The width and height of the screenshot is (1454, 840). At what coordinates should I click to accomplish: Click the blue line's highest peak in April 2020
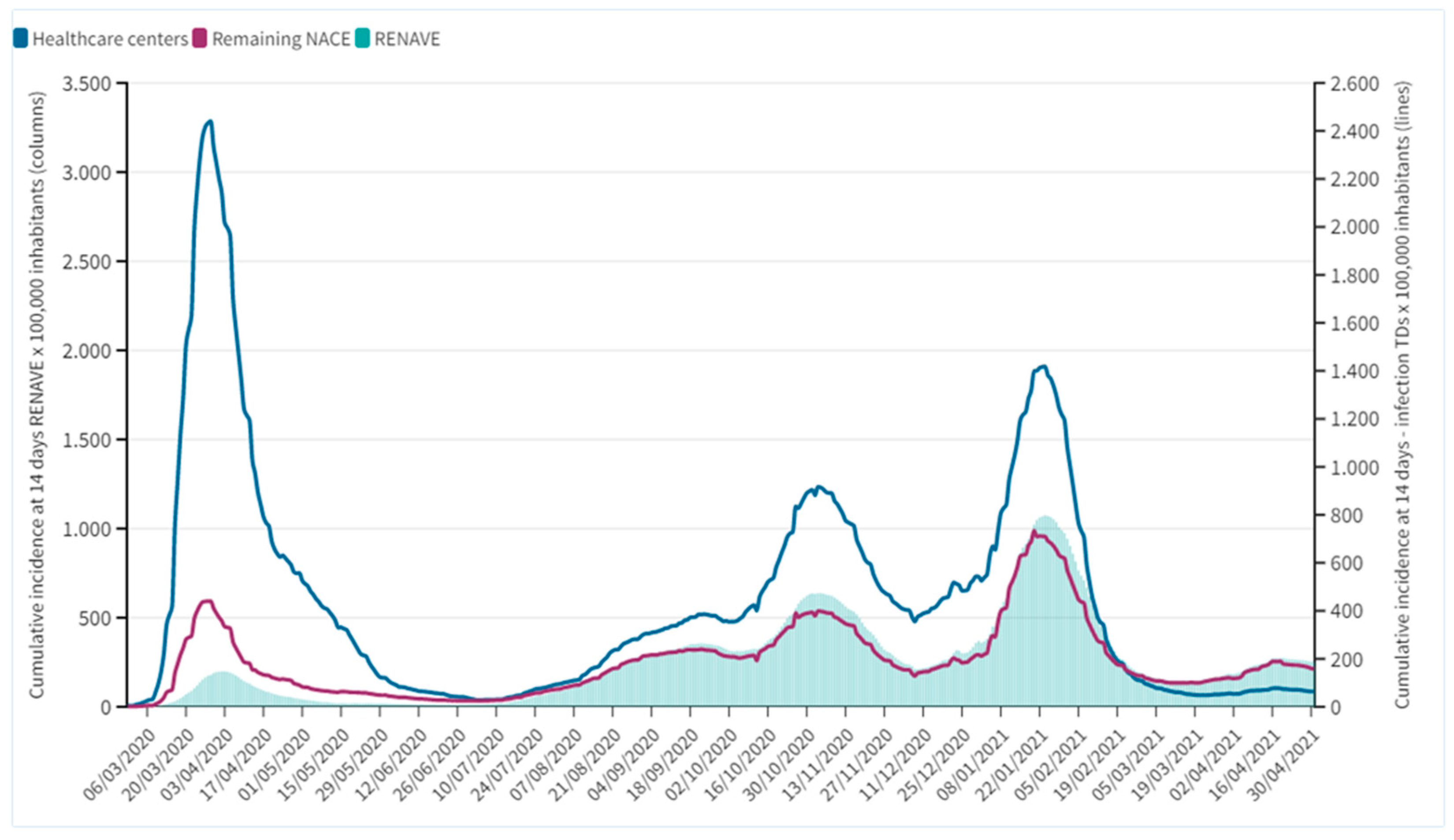[210, 122]
